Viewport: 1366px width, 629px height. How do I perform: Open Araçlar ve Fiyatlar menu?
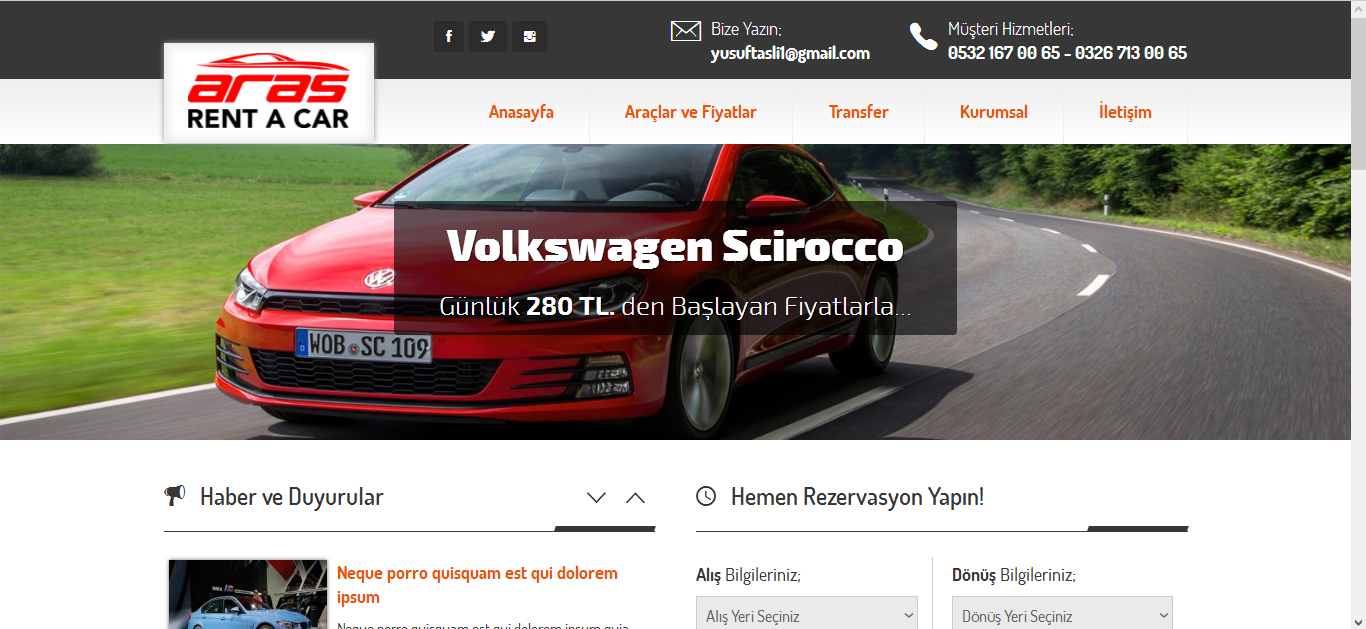point(691,112)
